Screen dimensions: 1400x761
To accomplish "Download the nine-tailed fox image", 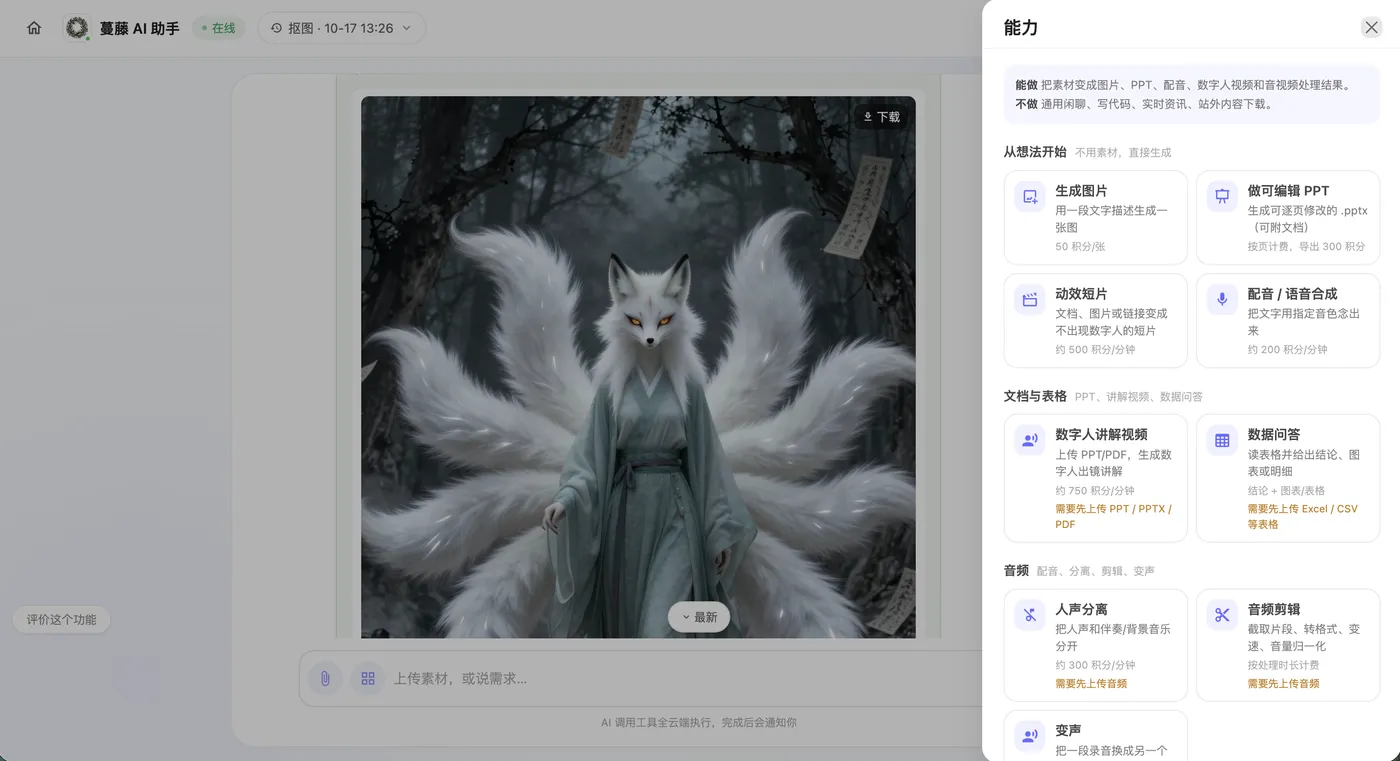I will coord(882,117).
